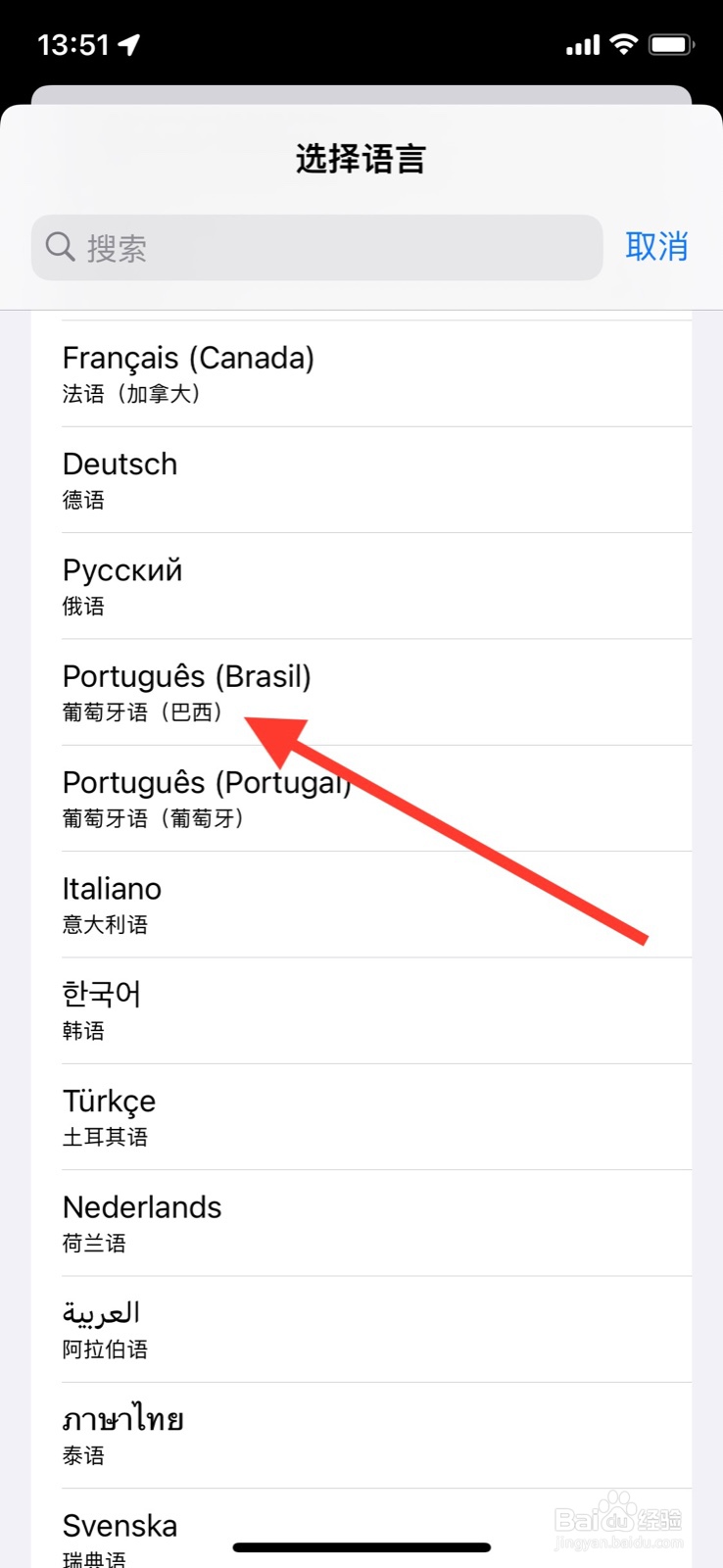Select Nederlands language option

(361, 1223)
